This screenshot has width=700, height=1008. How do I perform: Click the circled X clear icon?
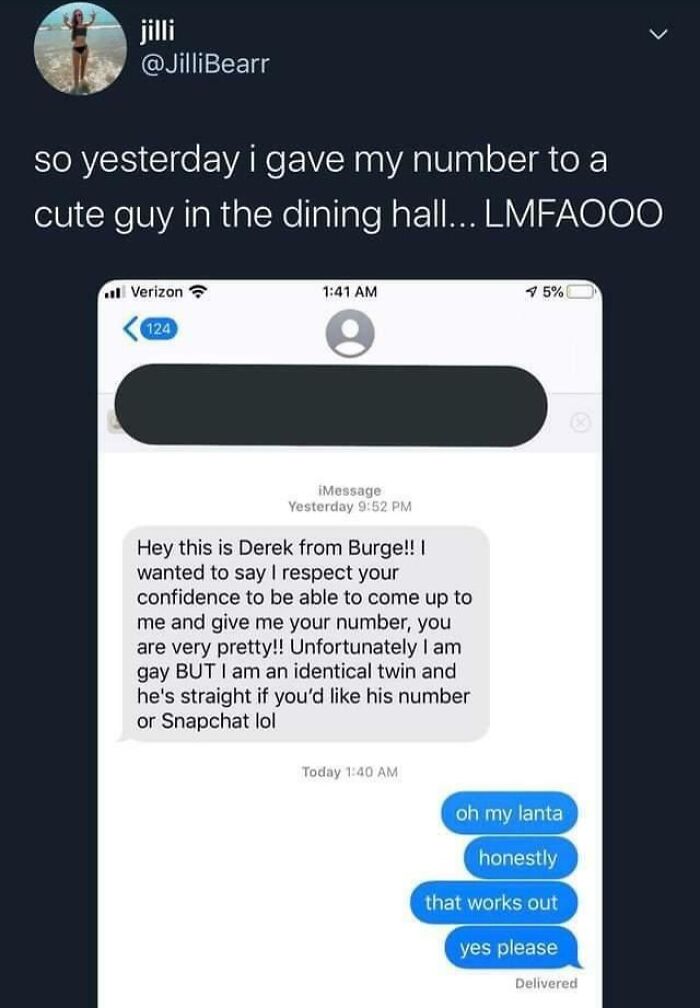coord(580,422)
